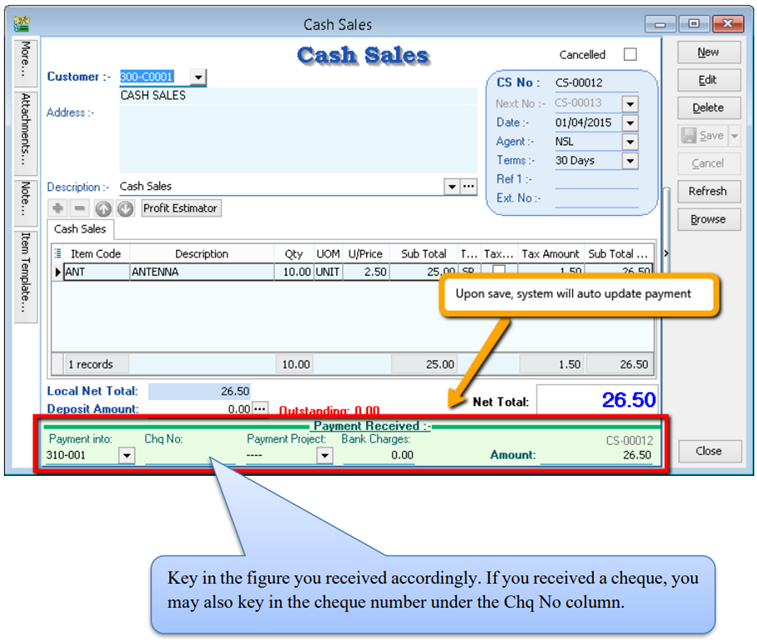Click the move row up arrow icon

point(104,208)
